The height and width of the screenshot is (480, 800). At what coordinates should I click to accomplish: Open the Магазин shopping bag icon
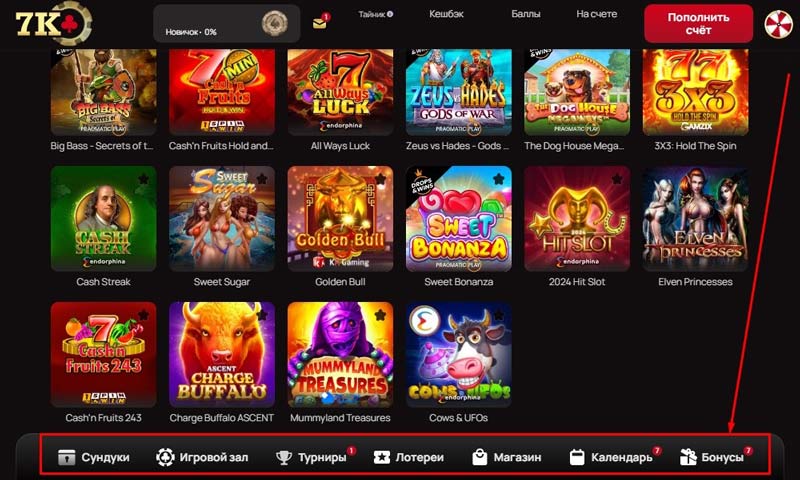[480, 457]
